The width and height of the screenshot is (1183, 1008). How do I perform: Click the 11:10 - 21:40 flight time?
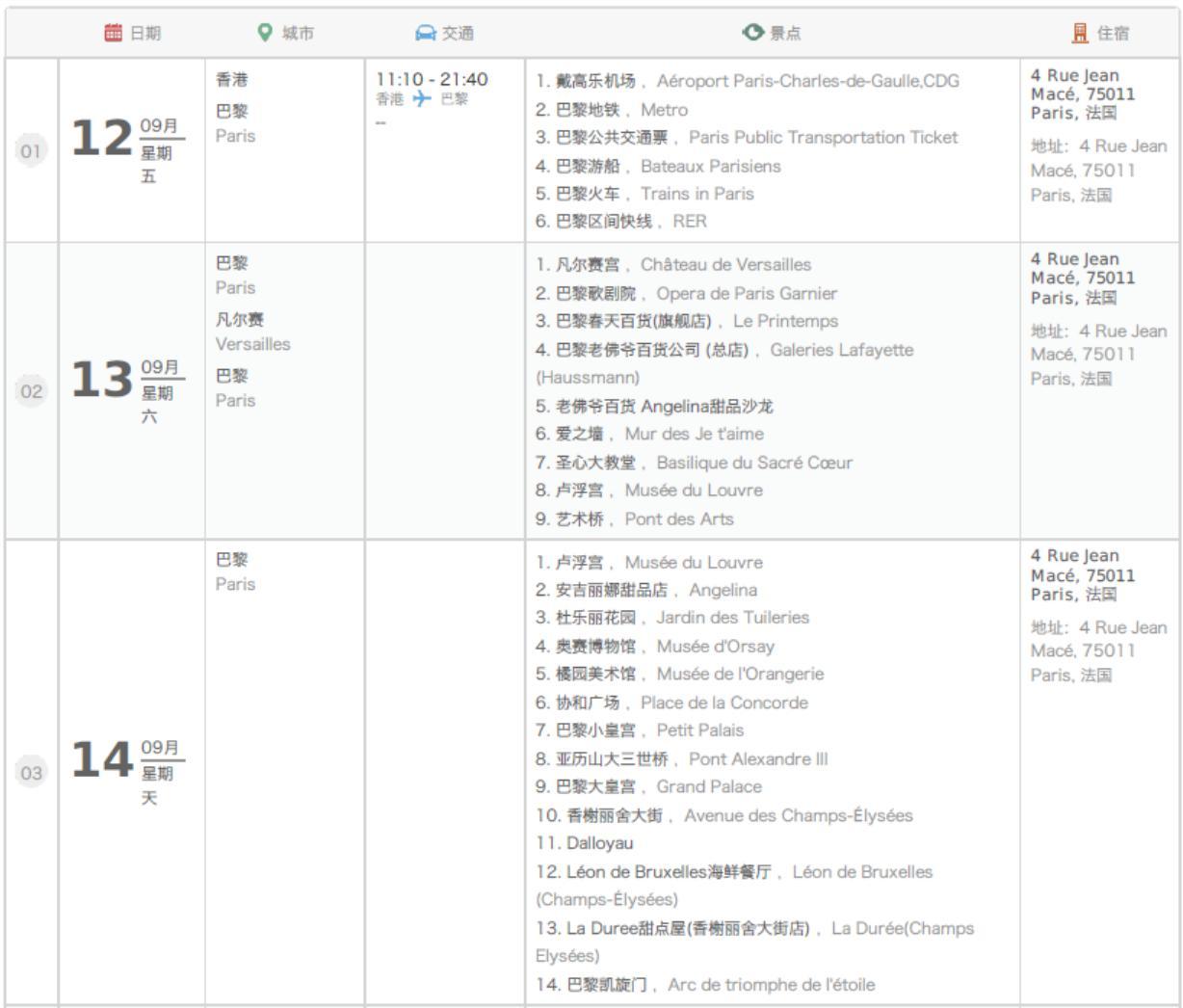tap(432, 79)
